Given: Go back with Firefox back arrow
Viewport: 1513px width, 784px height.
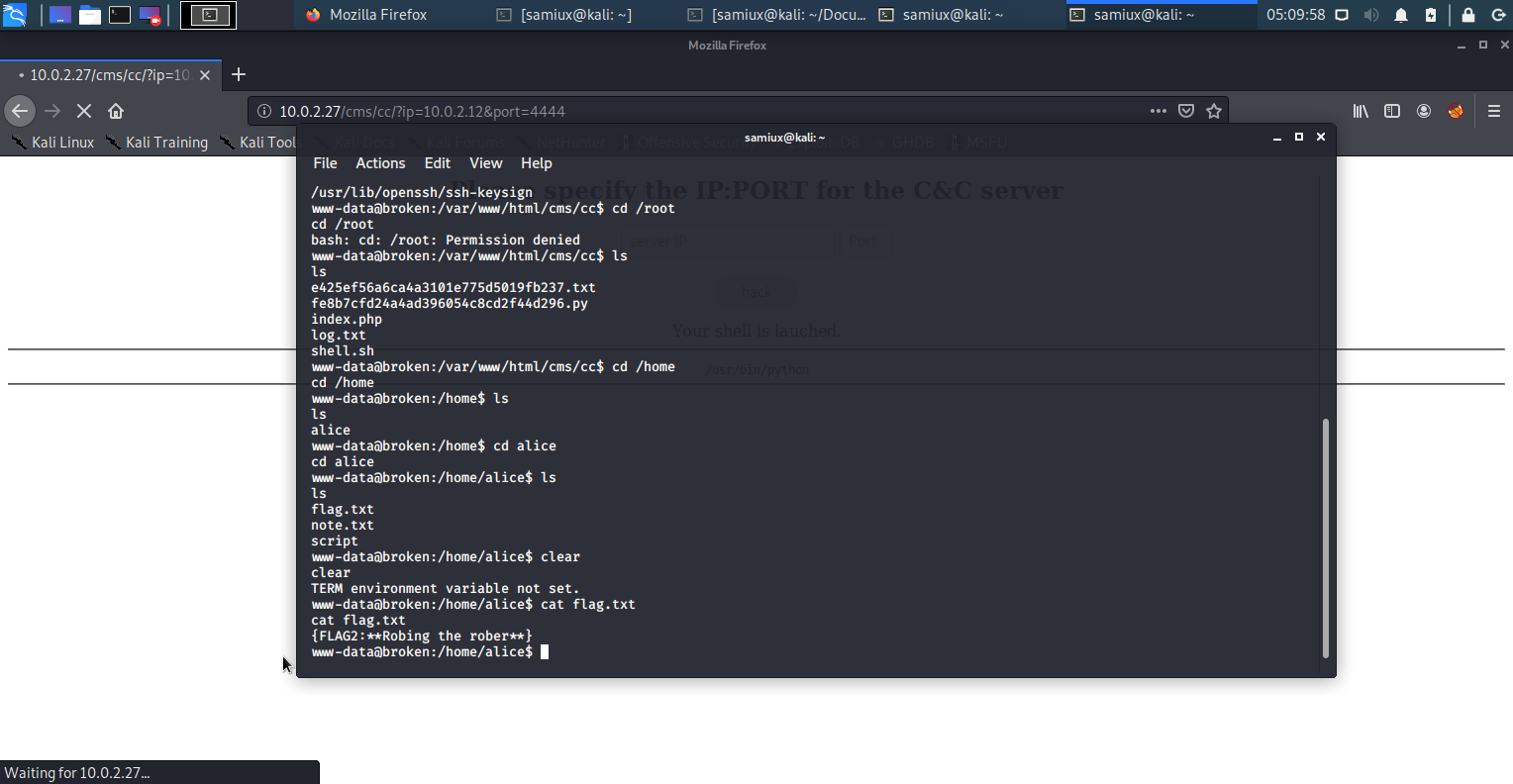Looking at the screenshot, I should [20, 111].
